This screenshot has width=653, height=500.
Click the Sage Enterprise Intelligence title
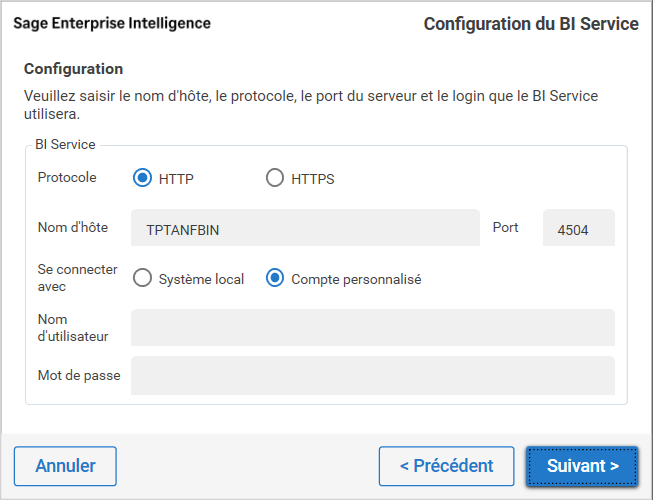coord(112,22)
